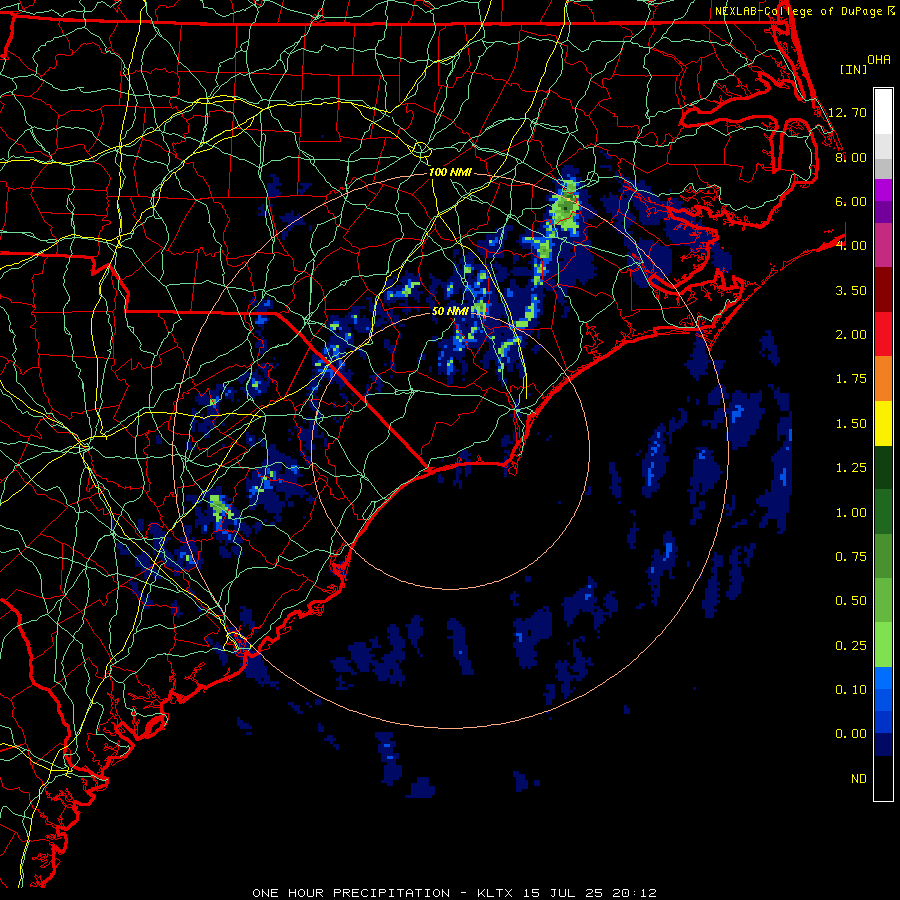Pick the orange legend swatch
Viewport: 900px width, 900px height.
[883, 379]
